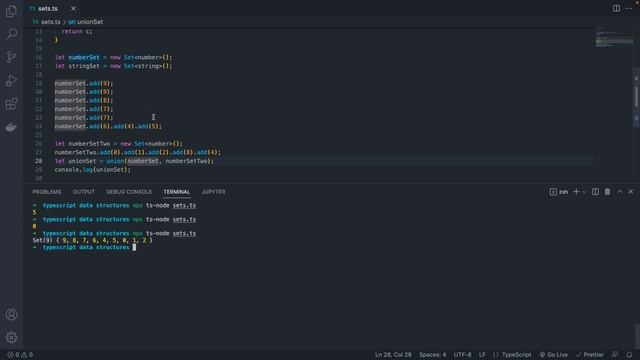This screenshot has width=640, height=360.
Task: Start Go Live server
Action: pos(553,355)
